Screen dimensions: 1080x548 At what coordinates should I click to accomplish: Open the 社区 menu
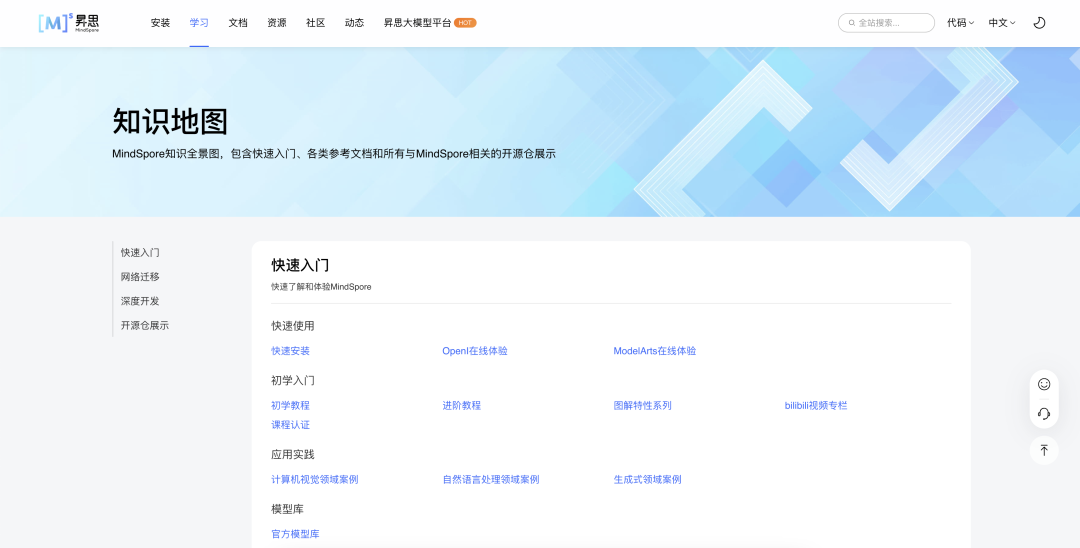315,23
